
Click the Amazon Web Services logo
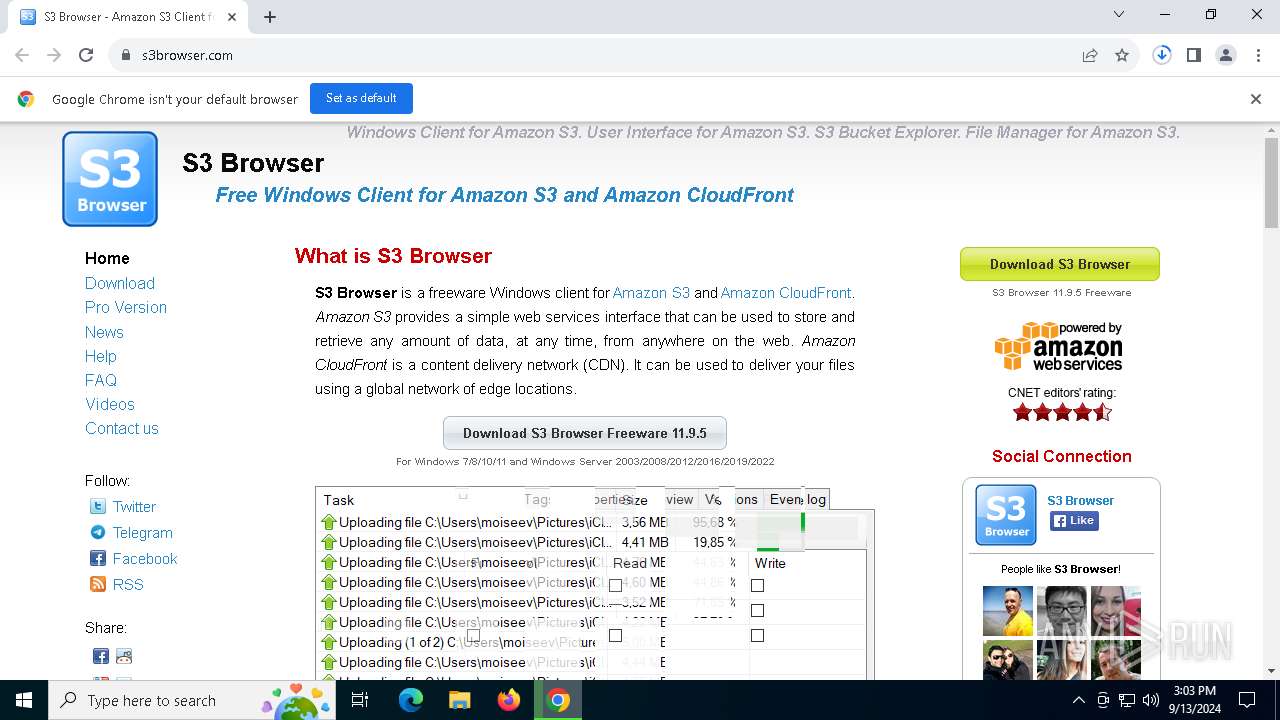tap(1059, 347)
